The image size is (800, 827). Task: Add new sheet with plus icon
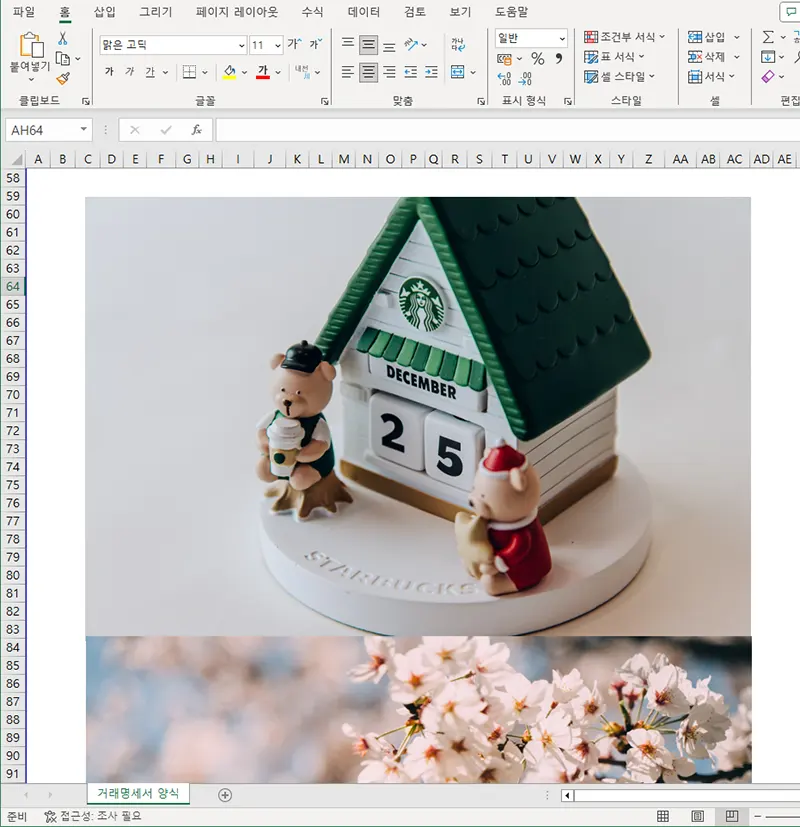point(225,795)
